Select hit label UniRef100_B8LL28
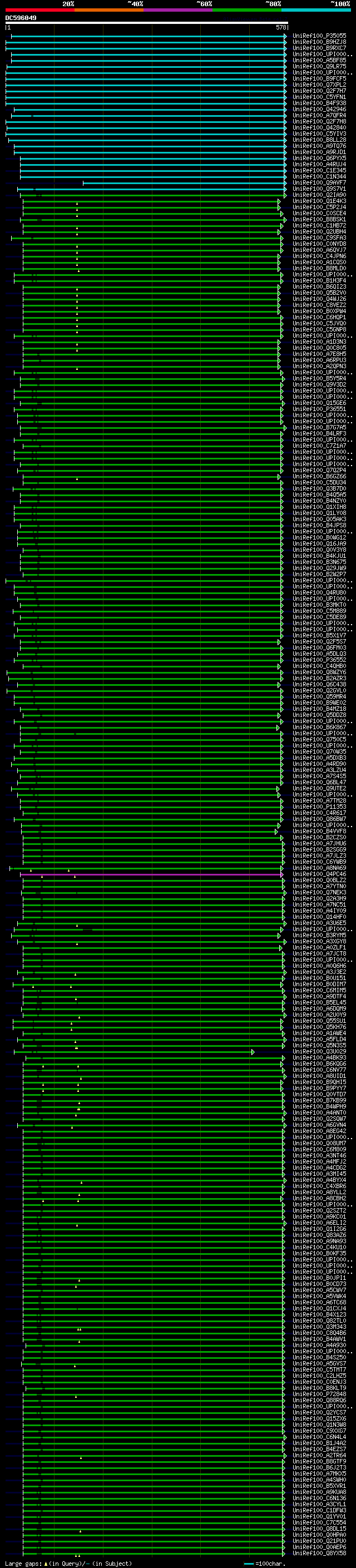The image size is (356, 1568). pyautogui.click(x=319, y=140)
